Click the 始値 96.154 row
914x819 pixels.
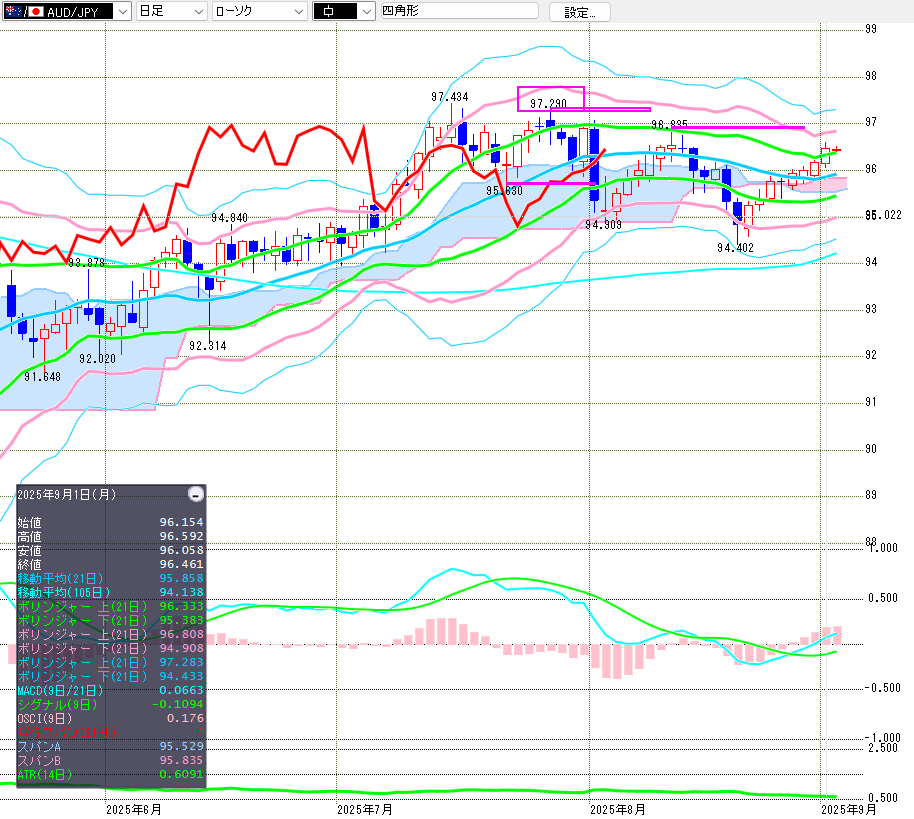point(111,522)
